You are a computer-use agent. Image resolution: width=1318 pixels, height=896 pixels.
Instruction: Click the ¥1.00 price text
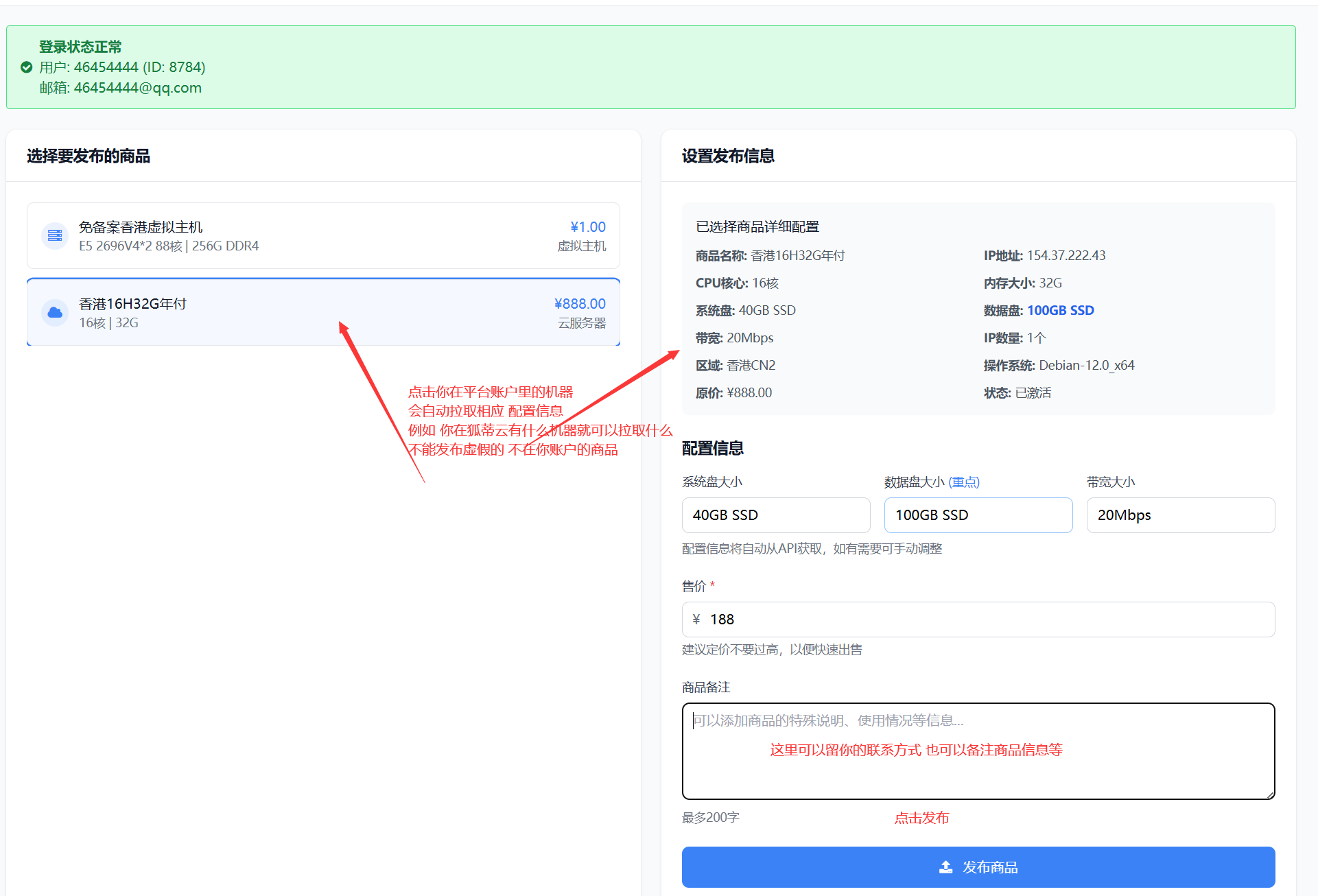588,227
